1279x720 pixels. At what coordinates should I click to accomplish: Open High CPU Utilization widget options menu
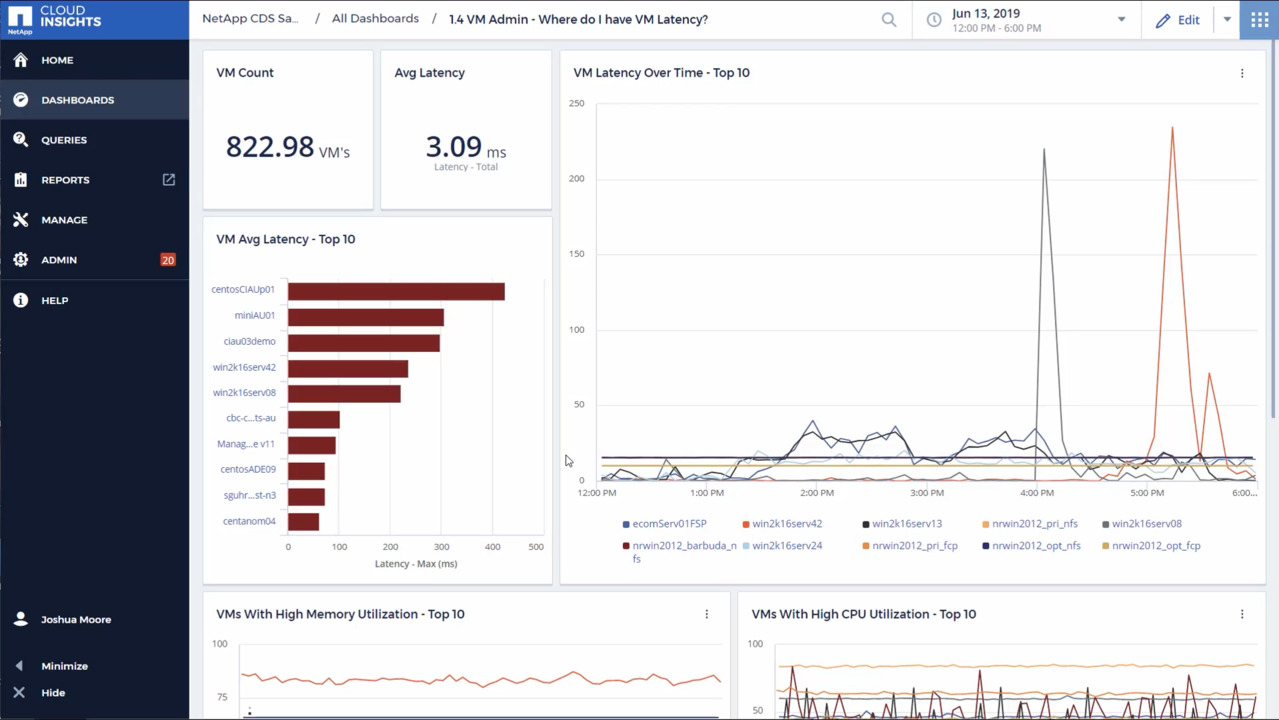[1242, 614]
